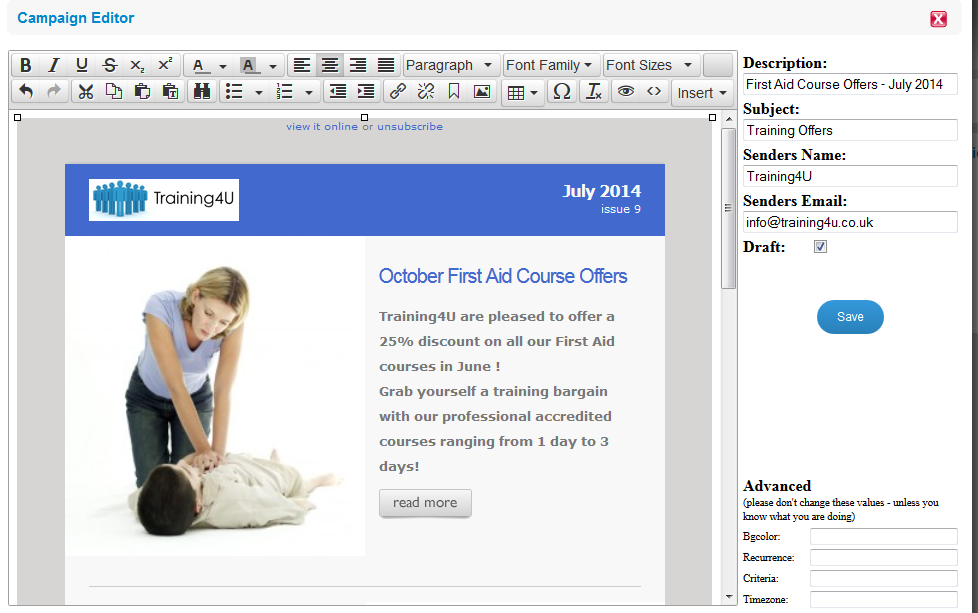Select the Training4U logo image

[164, 200]
